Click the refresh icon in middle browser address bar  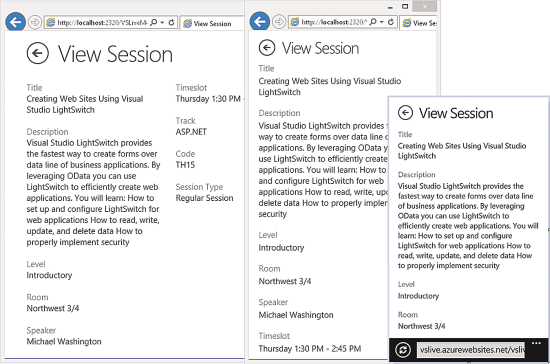pyautogui.click(x=391, y=22)
